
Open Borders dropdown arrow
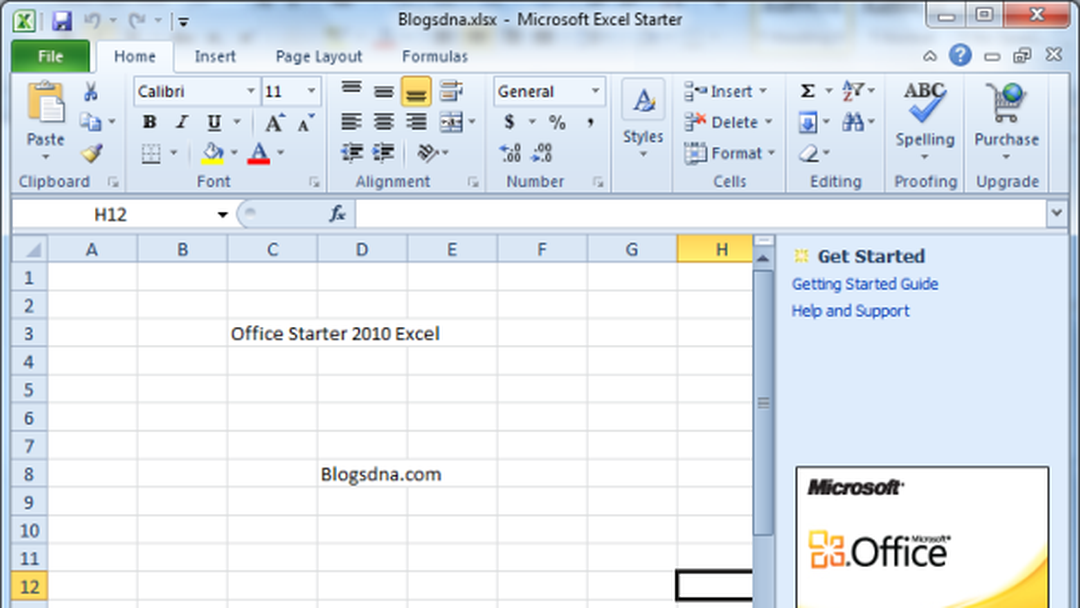coord(174,153)
